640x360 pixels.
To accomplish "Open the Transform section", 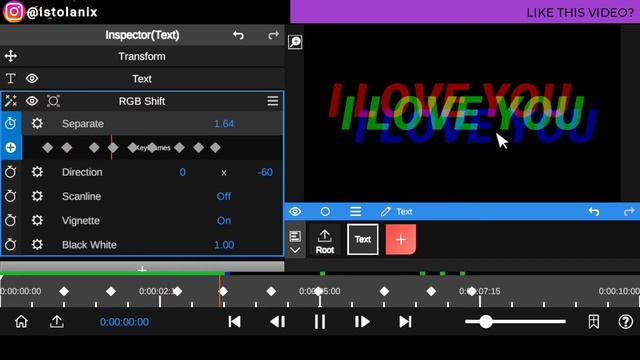I will [142, 56].
